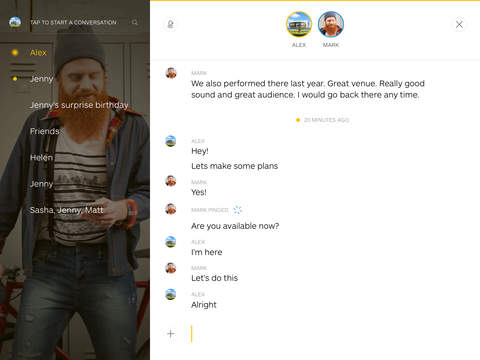This screenshot has height=360, width=480.
Task: Select the Alex conversation in the list
Action: click(38, 53)
